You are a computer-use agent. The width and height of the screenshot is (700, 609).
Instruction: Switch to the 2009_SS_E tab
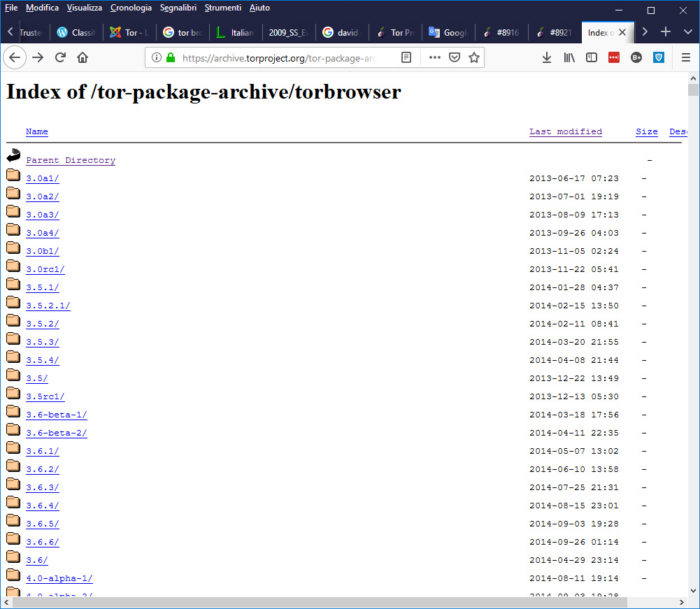289,33
